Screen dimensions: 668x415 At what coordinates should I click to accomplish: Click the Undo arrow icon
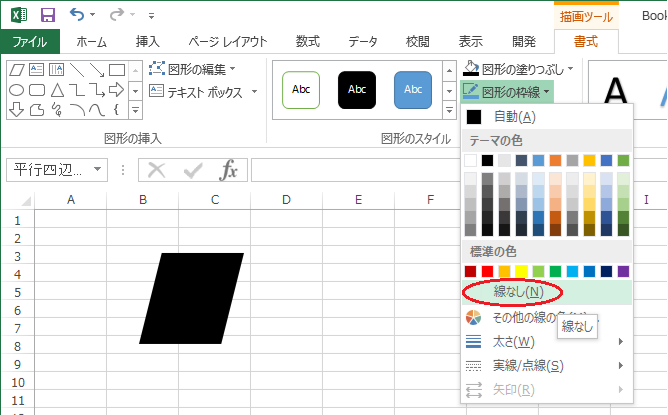pos(78,15)
